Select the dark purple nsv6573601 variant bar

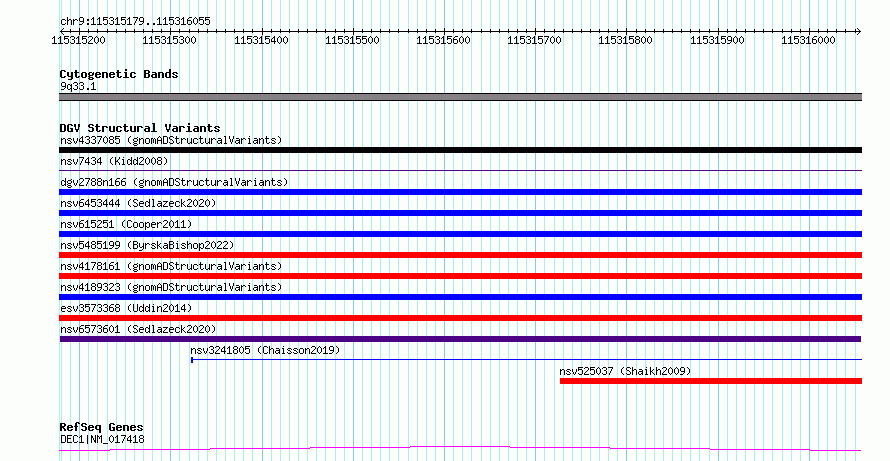[460, 339]
